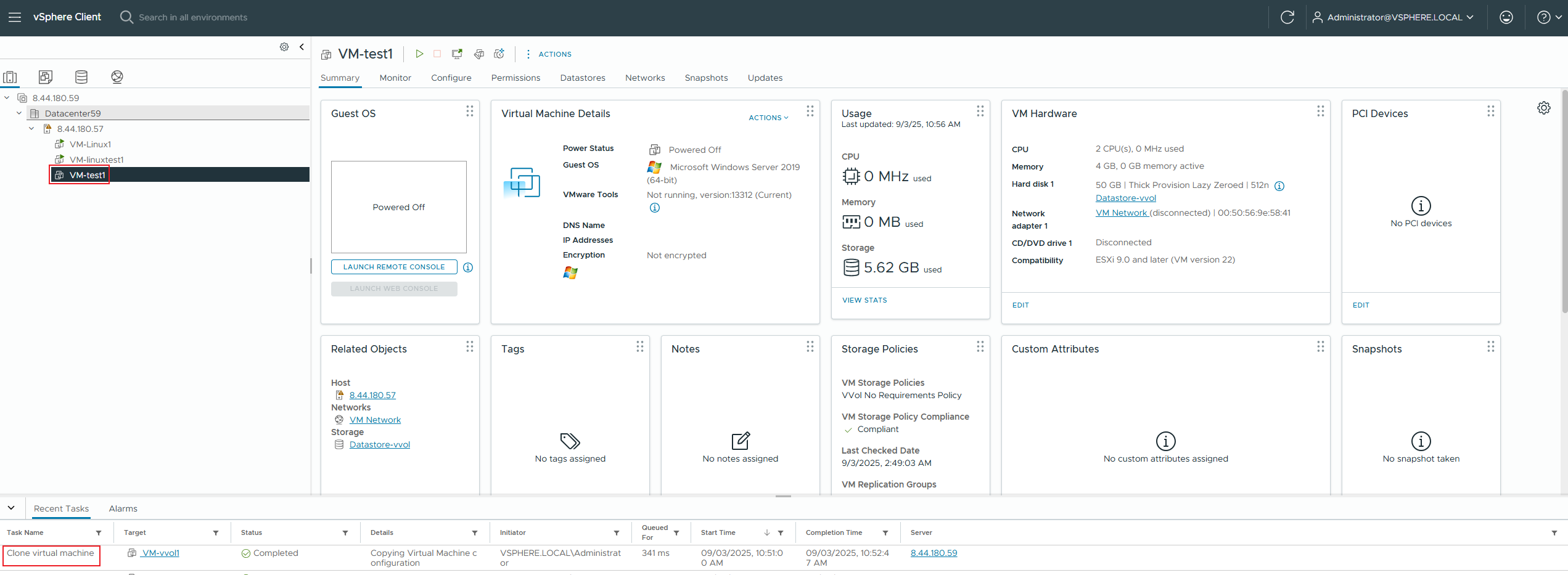Open the help question mark menu
The height and width of the screenshot is (575, 1568).
(1549, 17)
